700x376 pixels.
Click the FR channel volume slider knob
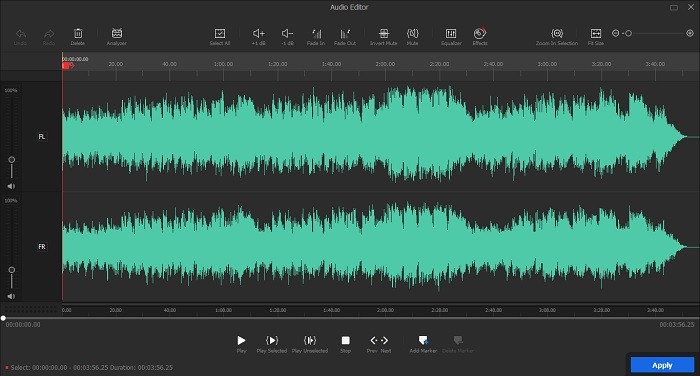coord(12,270)
